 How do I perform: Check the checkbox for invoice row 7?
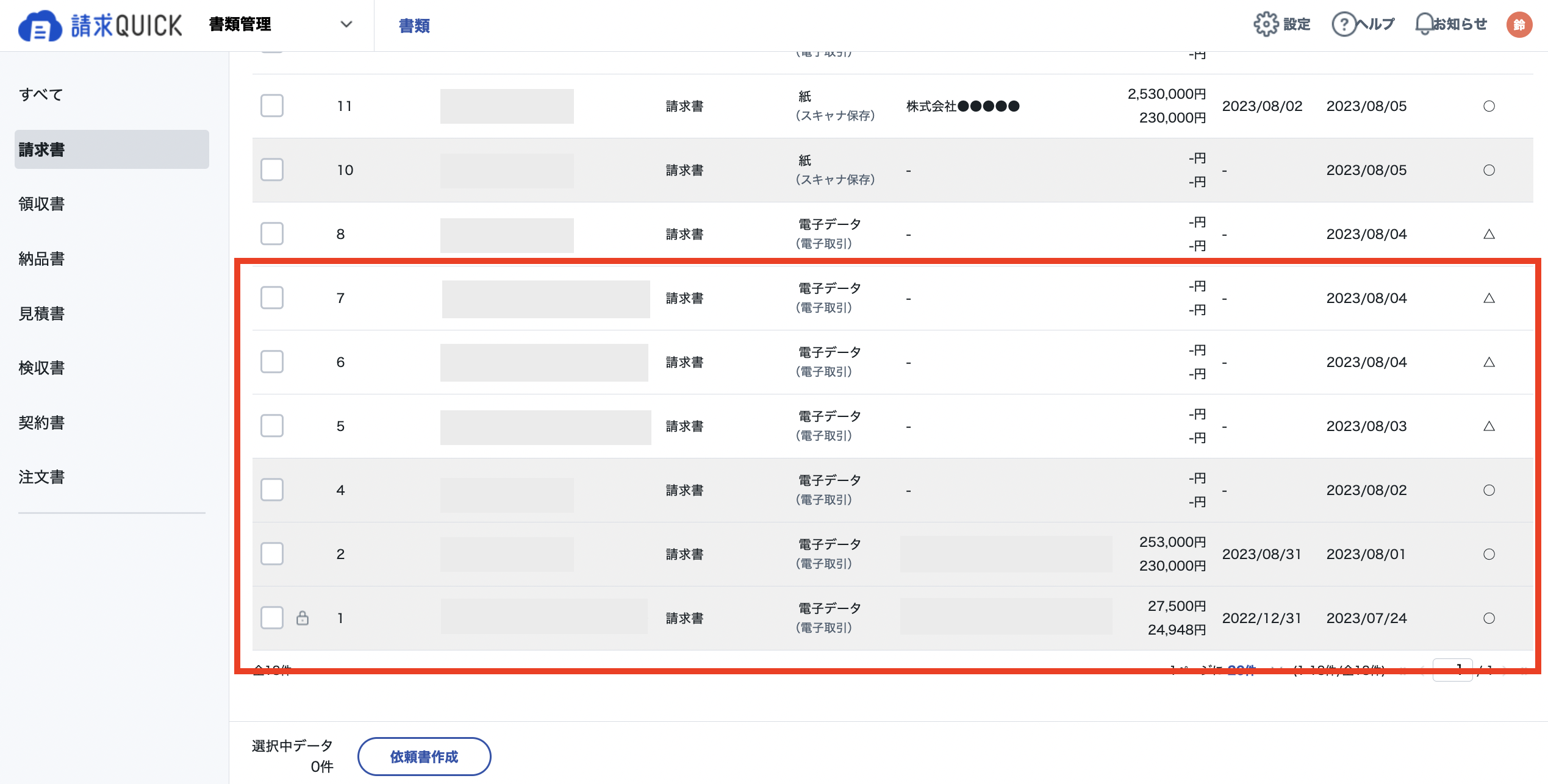click(x=272, y=298)
